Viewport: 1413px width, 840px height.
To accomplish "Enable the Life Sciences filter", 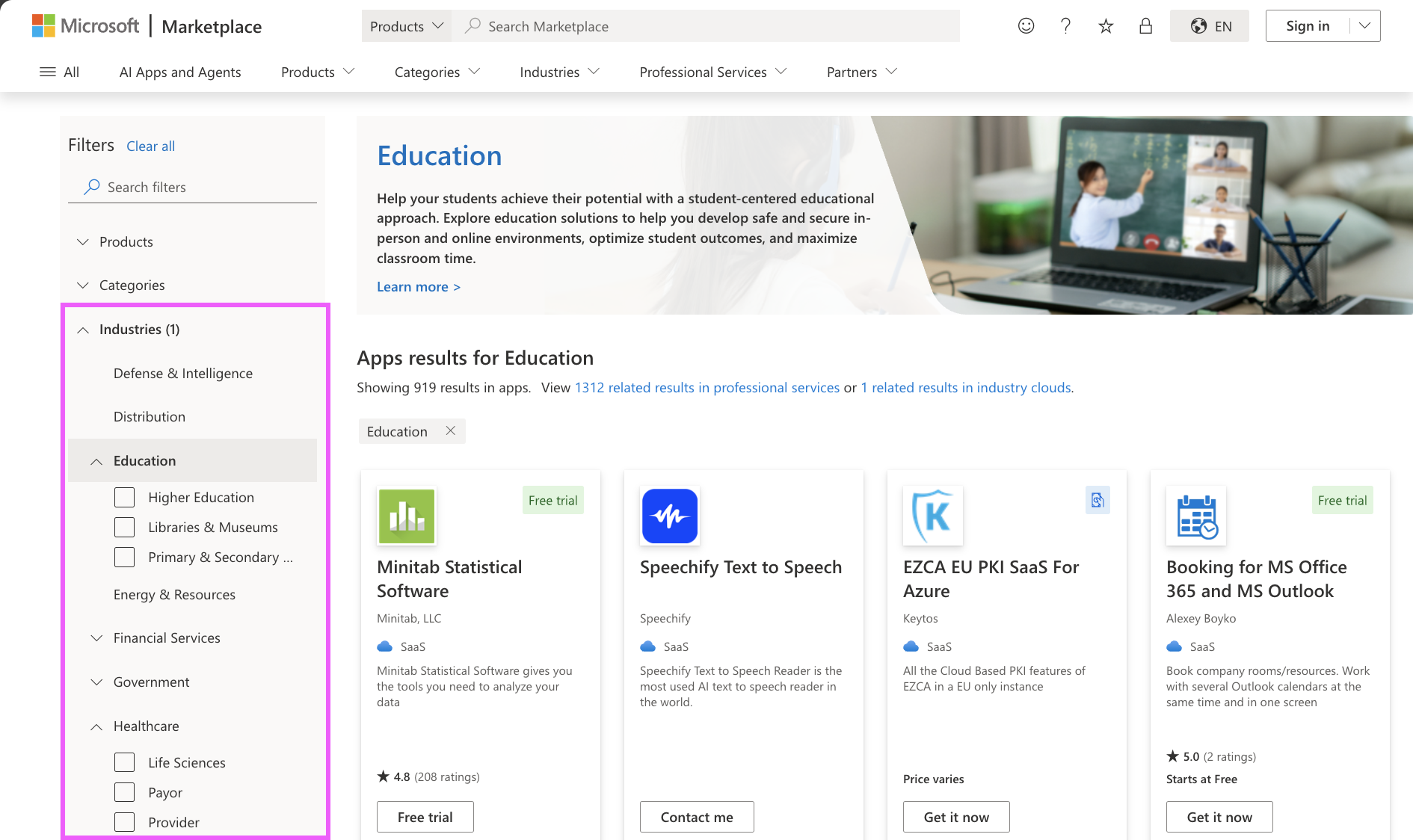I will click(x=124, y=762).
